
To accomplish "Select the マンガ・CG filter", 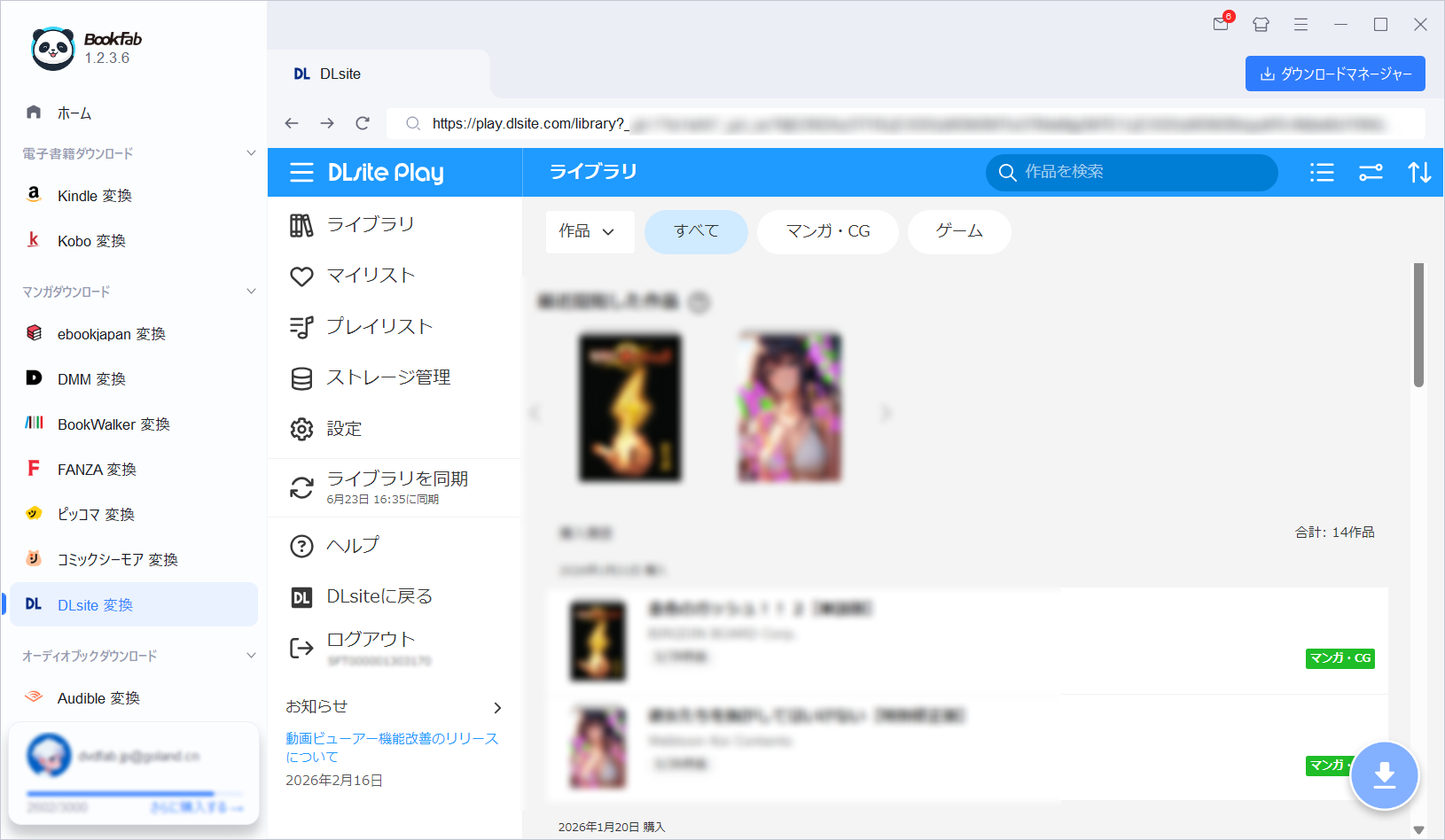I will pos(828,232).
